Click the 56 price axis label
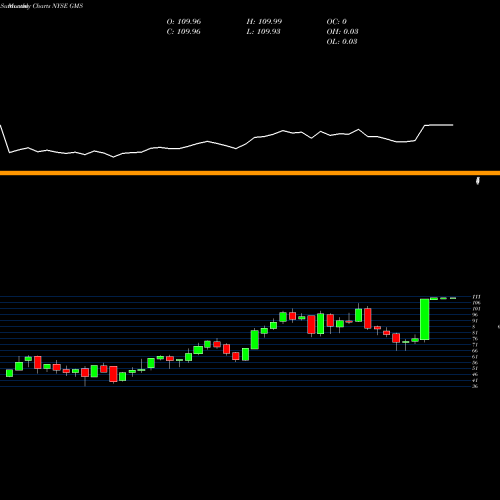This screenshot has height=500, width=500. (x=475, y=363)
